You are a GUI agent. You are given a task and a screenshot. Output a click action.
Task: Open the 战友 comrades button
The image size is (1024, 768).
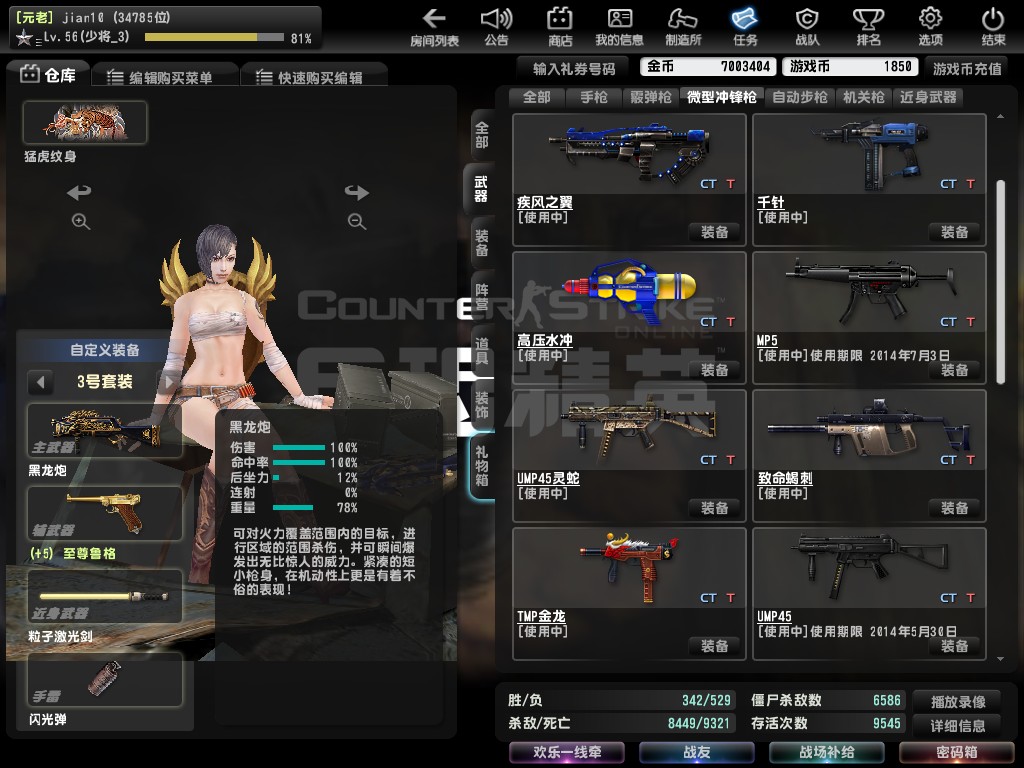pos(696,752)
